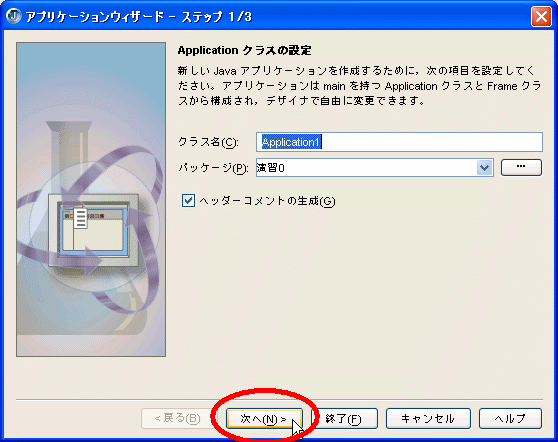
Task: Open help with the ヘルプ button
Action: 510,419
